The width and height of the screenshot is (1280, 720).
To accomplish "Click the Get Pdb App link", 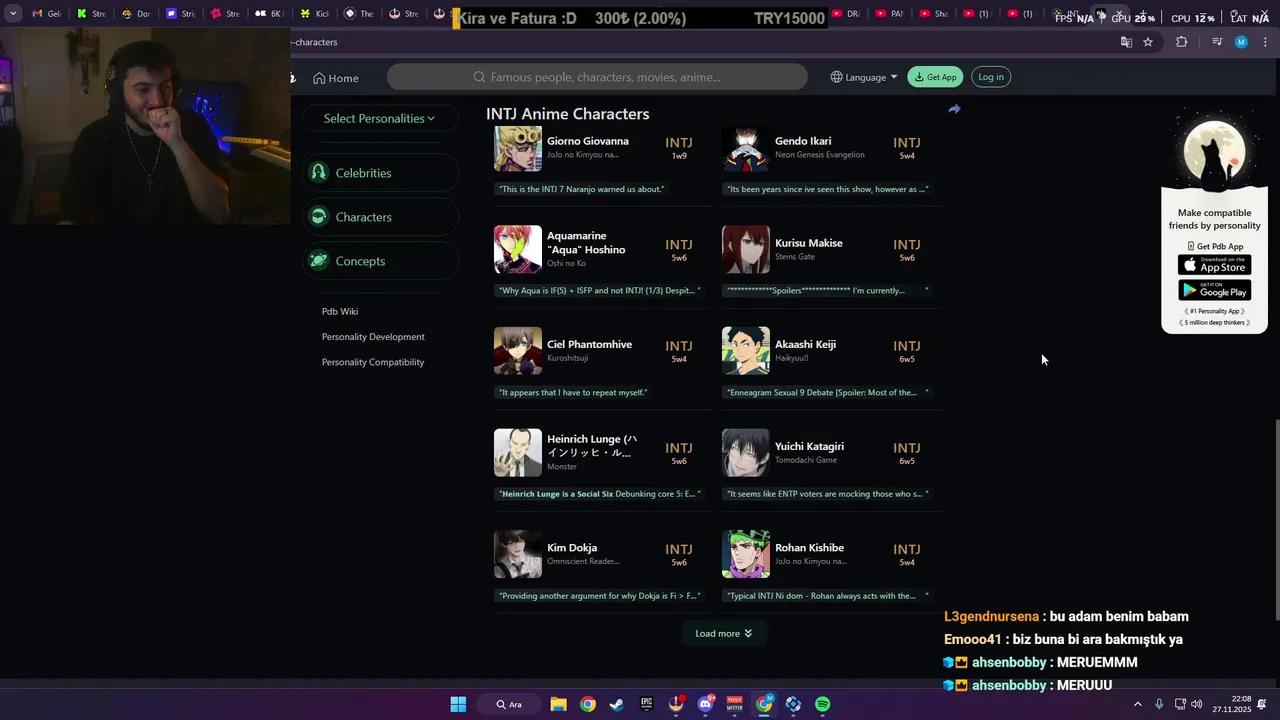I will (1215, 246).
